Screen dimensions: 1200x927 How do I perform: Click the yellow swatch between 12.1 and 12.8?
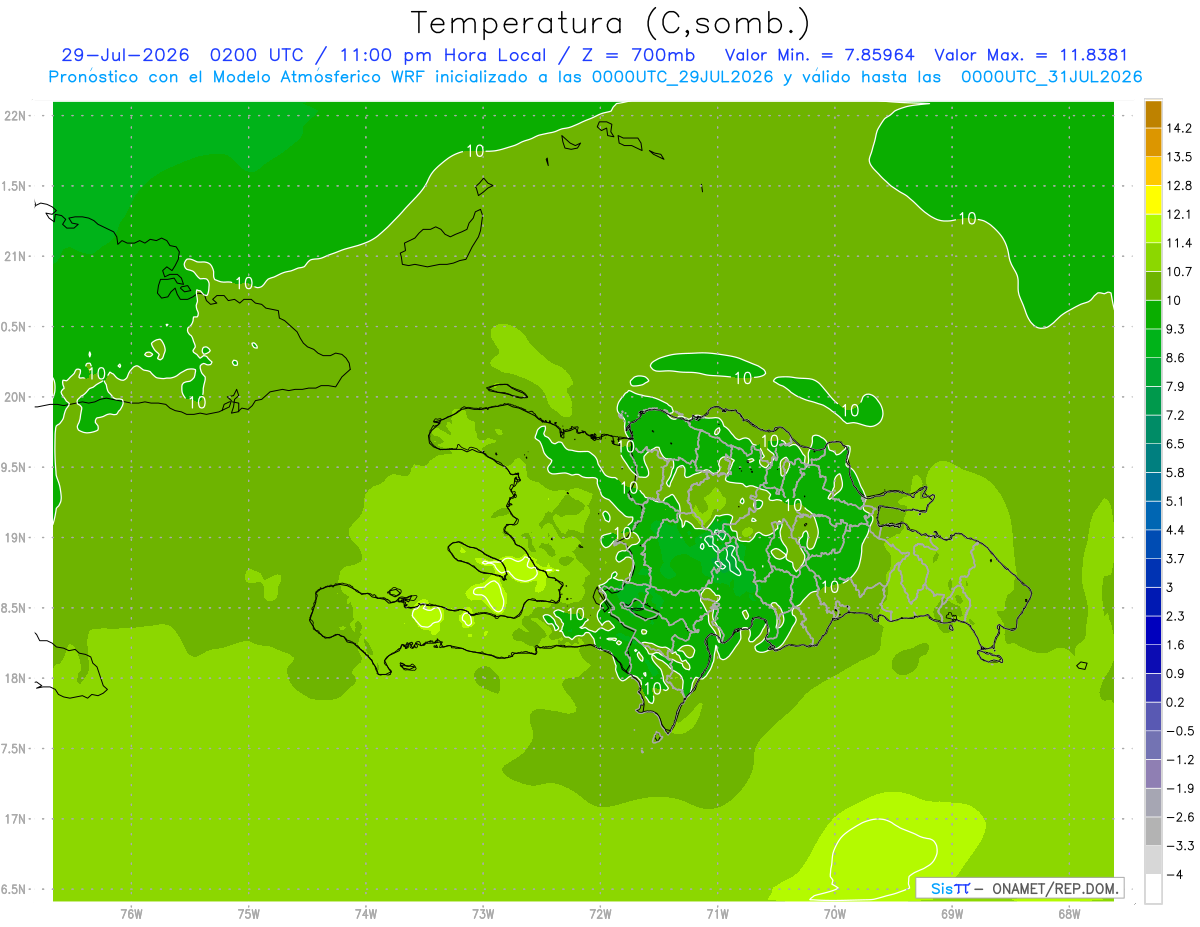pos(1153,200)
